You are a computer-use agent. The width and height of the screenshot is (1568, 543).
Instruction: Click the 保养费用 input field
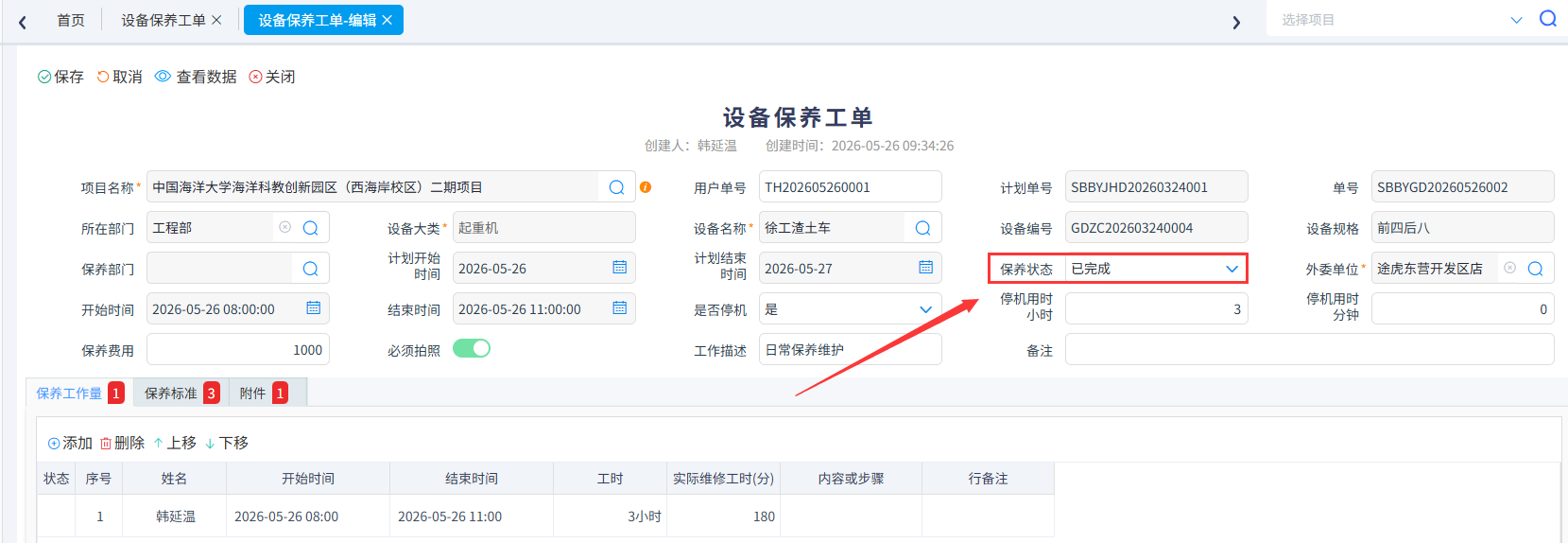pyautogui.click(x=237, y=350)
